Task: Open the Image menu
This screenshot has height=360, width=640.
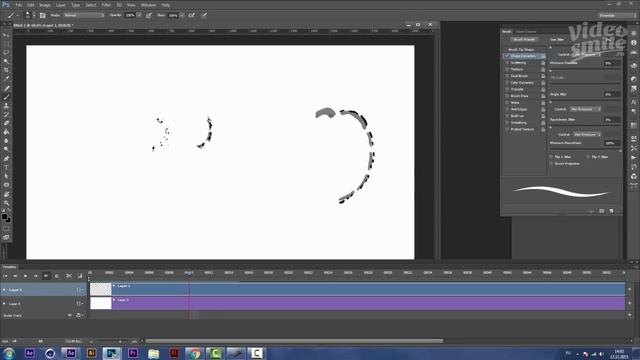Action: point(45,5)
